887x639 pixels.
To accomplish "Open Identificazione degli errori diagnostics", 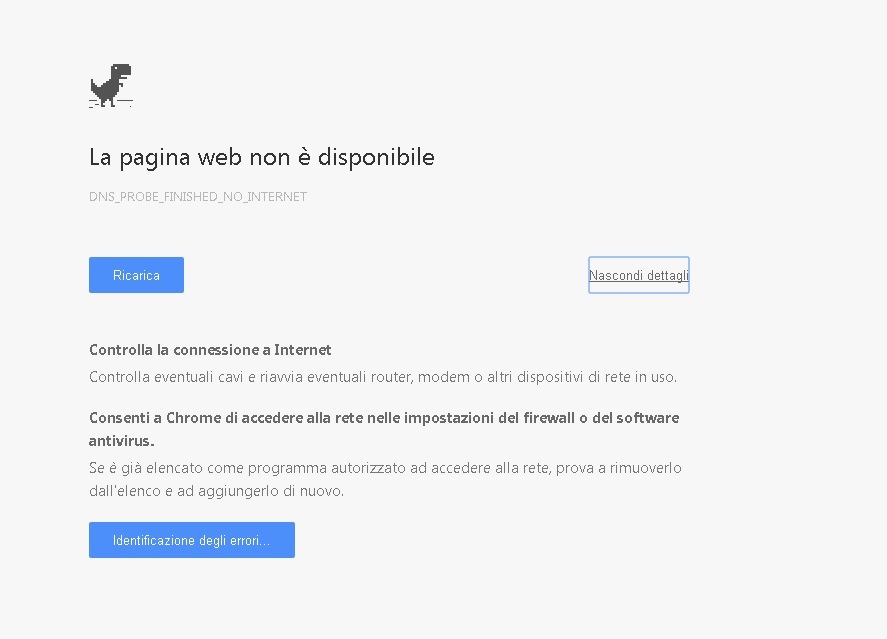I will click(192, 540).
